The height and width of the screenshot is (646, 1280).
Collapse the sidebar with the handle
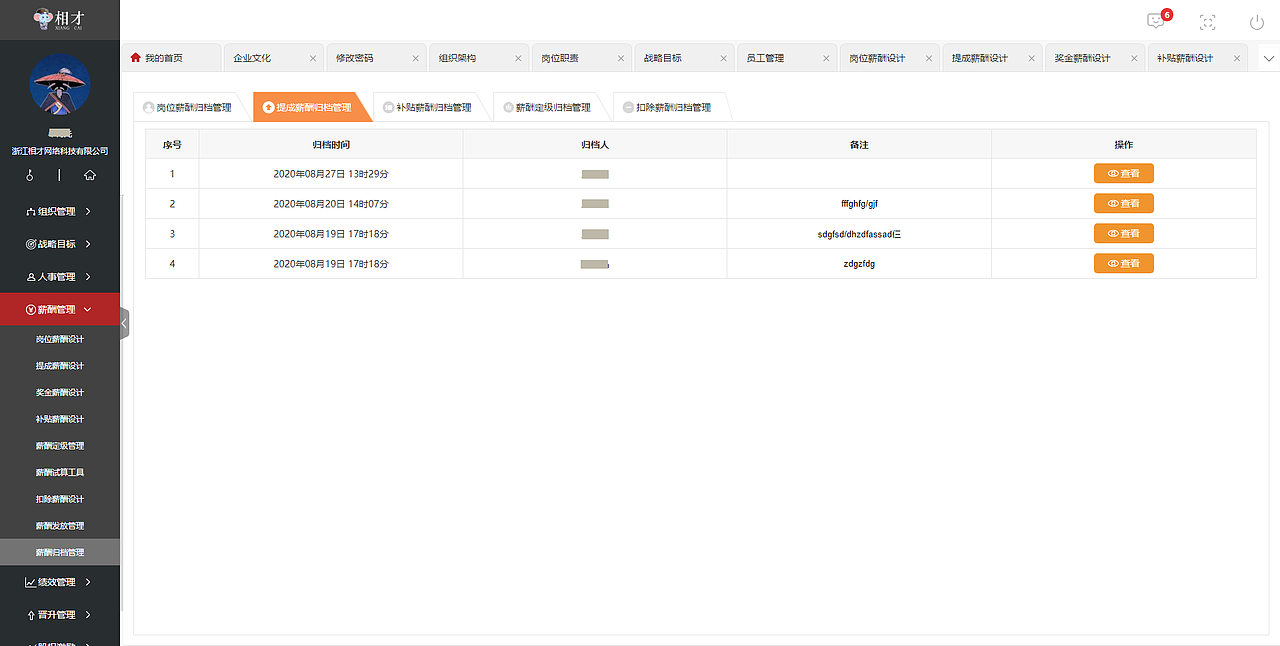point(125,323)
